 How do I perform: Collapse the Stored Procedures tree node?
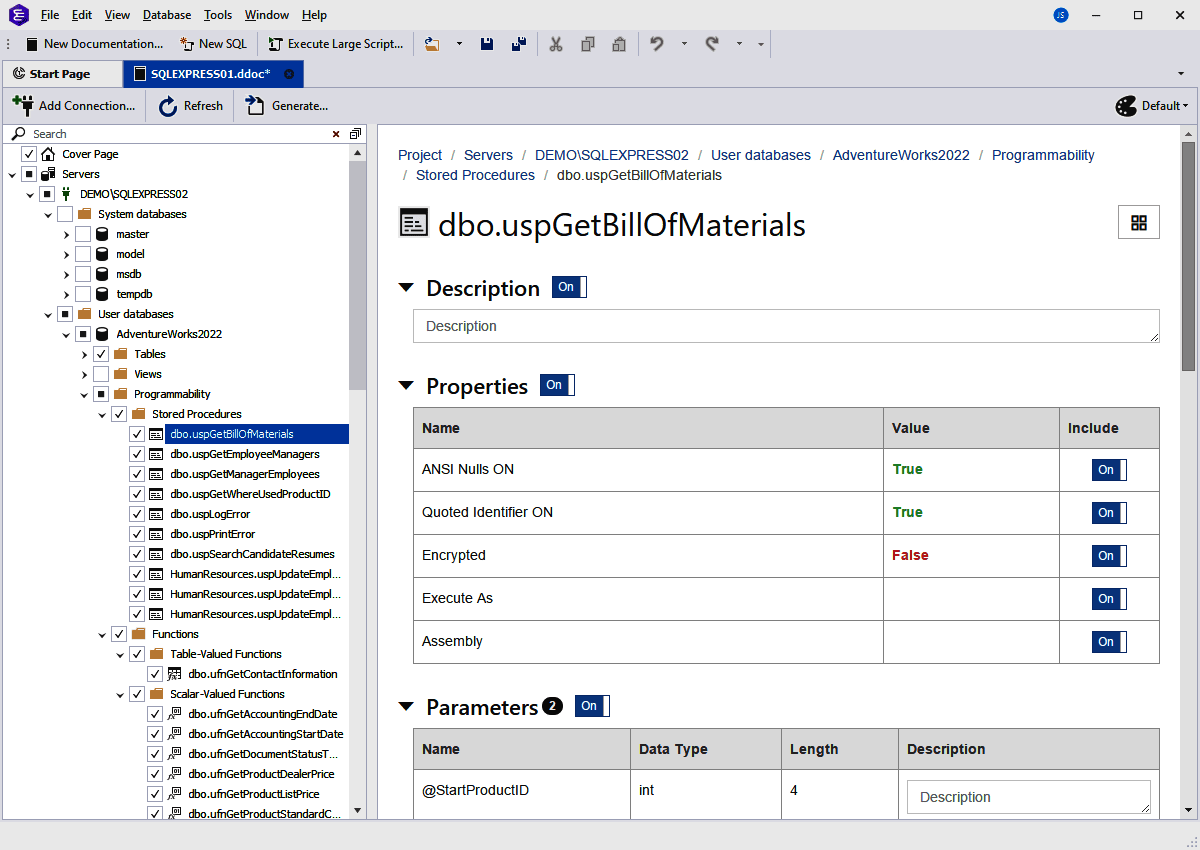pos(101,413)
